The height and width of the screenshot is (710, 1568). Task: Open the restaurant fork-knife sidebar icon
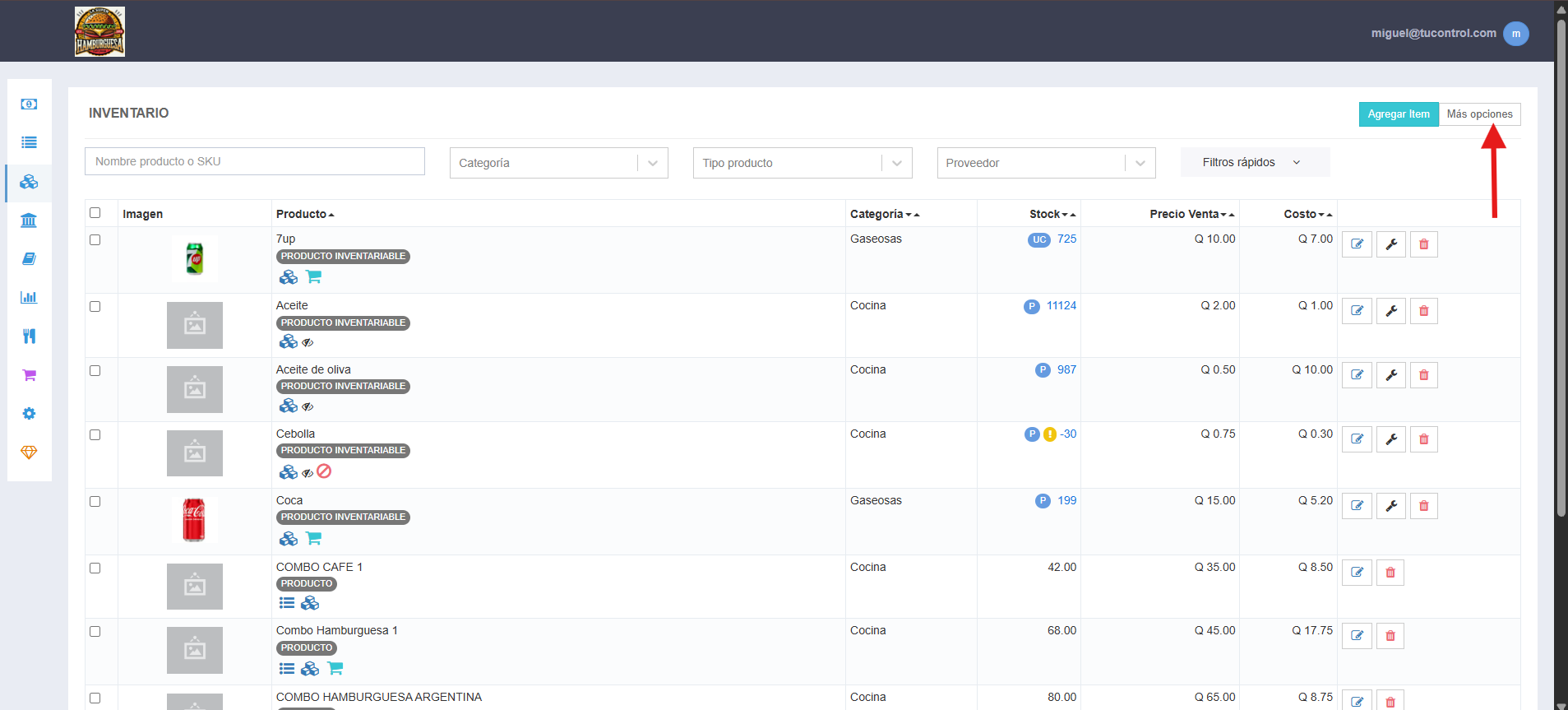[x=29, y=336]
